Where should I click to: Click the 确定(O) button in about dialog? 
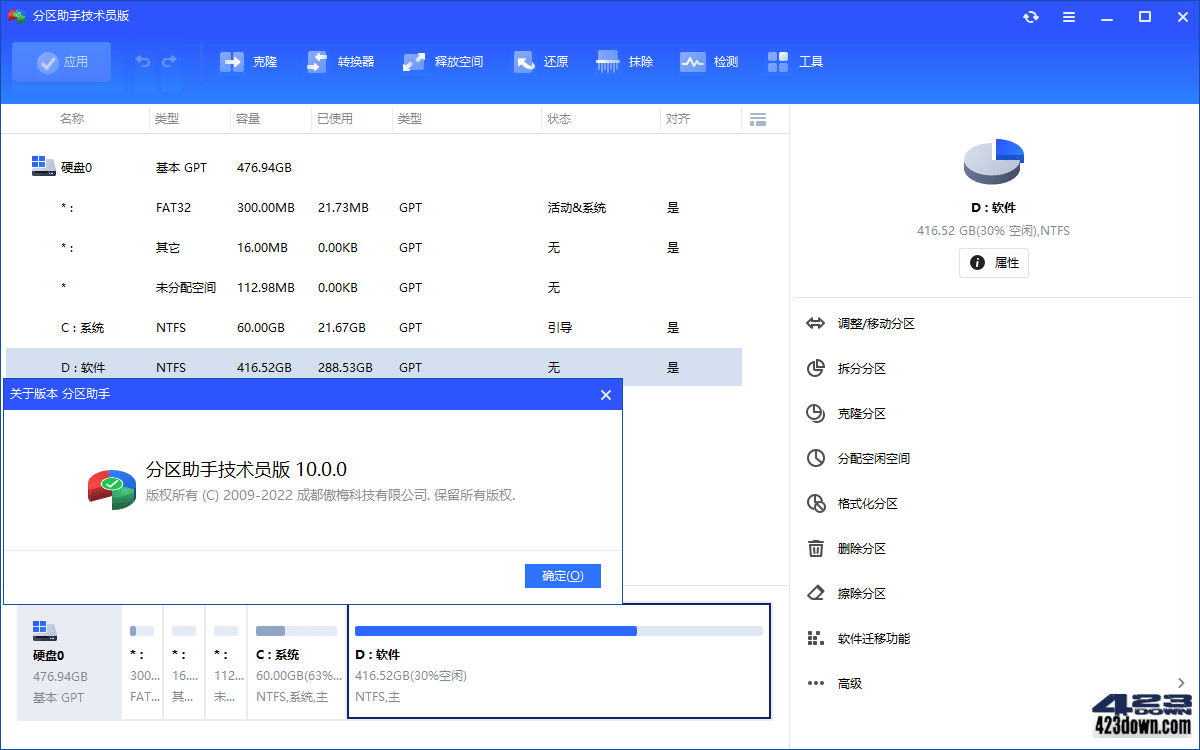562,575
